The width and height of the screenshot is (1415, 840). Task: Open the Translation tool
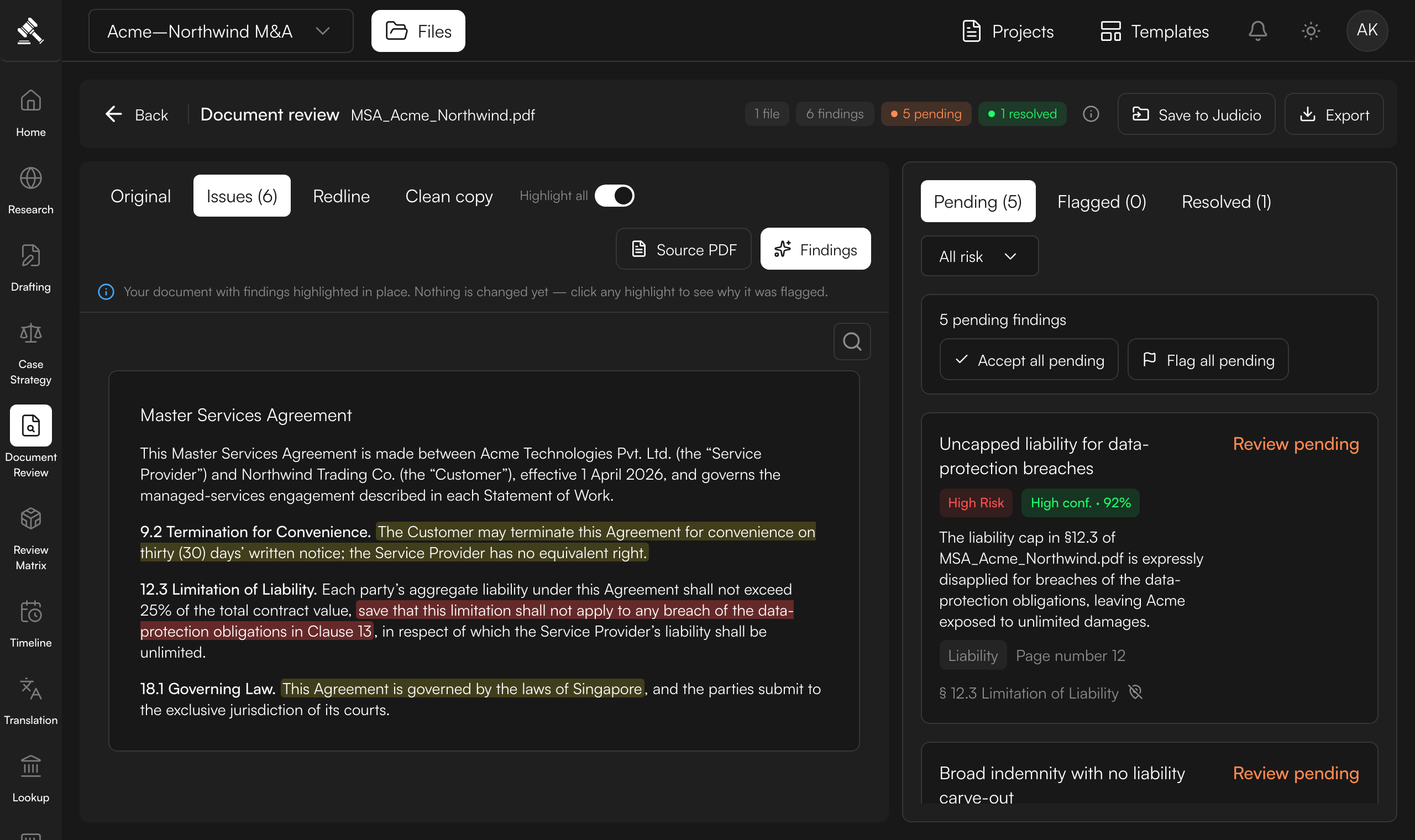pyautogui.click(x=30, y=701)
